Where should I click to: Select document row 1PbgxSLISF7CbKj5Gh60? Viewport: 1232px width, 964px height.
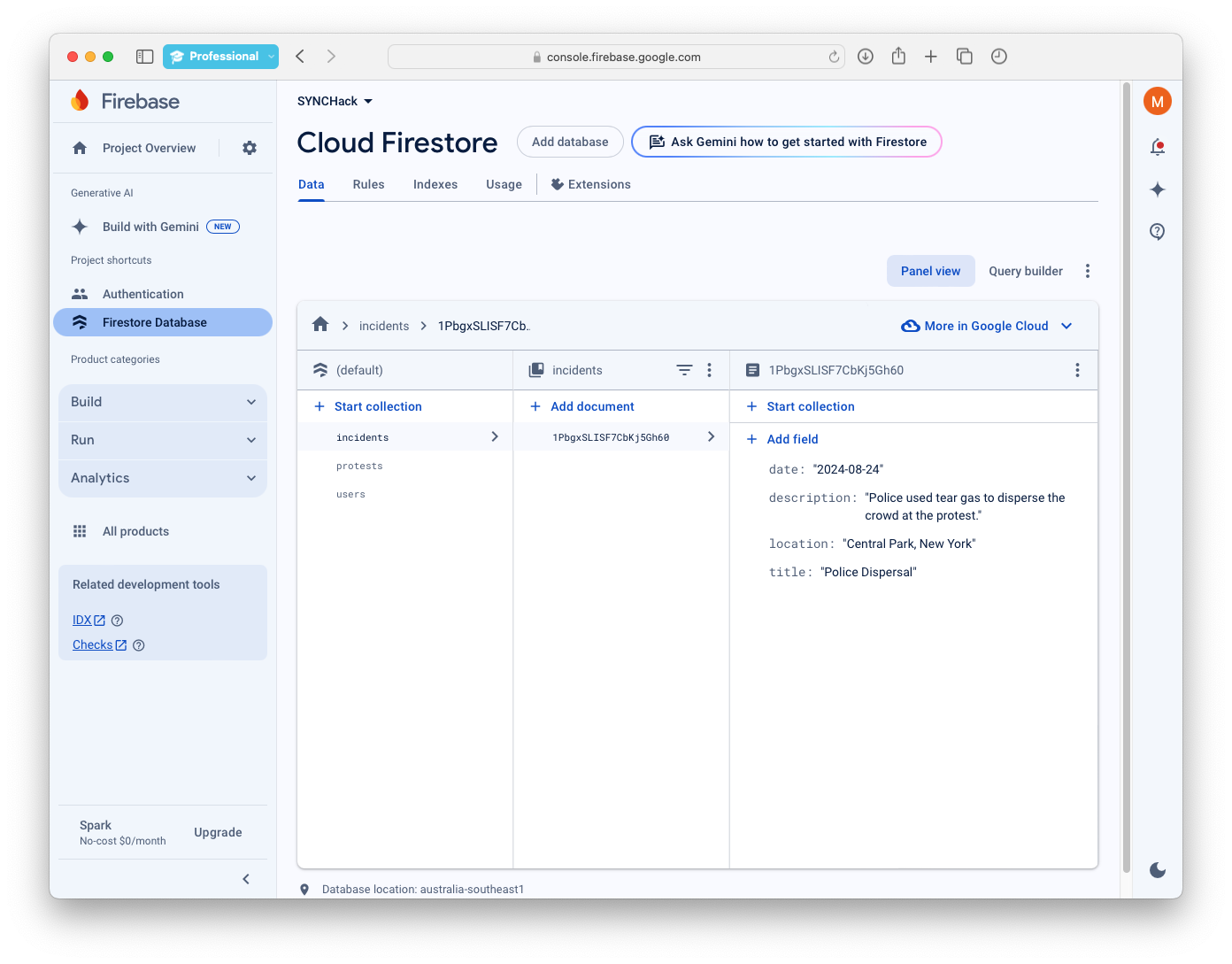tap(621, 437)
